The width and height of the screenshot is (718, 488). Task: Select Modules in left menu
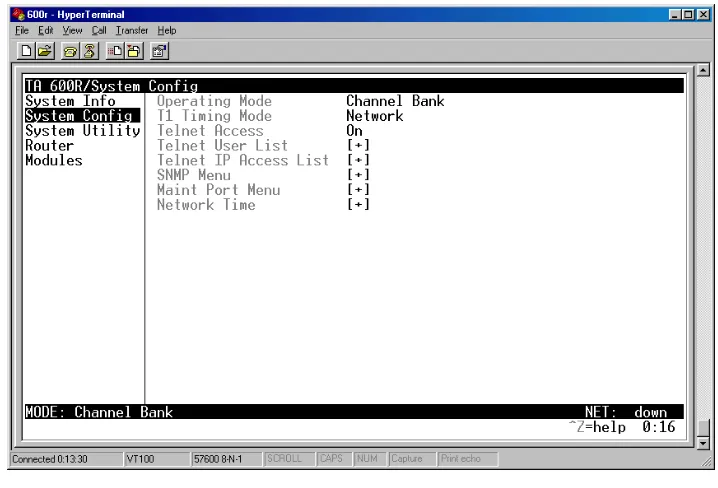(54, 160)
